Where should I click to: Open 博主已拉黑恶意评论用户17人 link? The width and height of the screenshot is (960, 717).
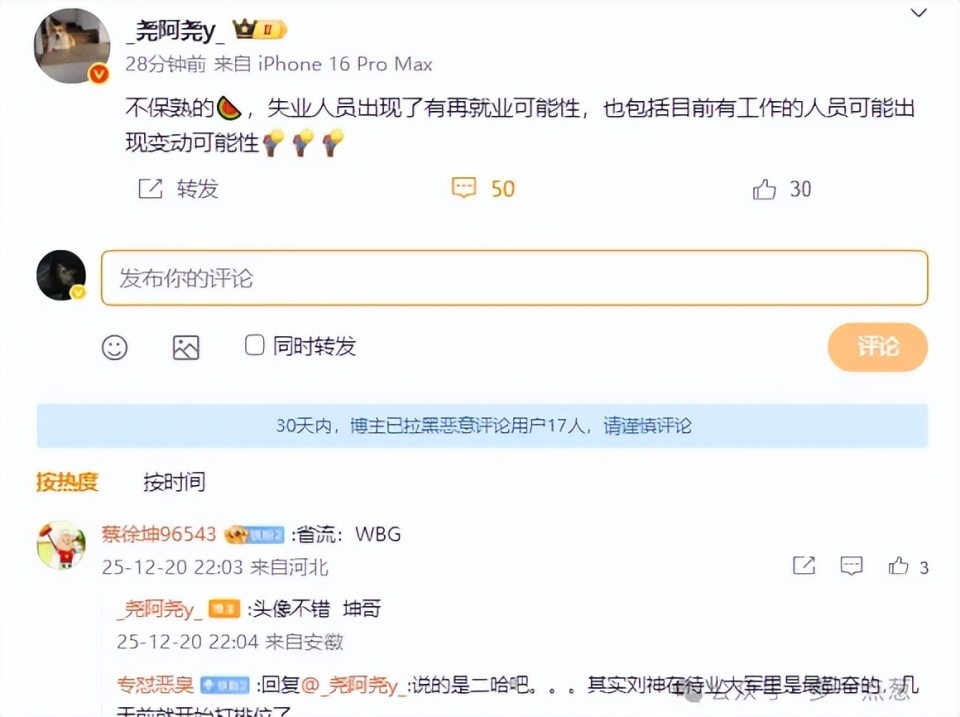tap(468, 426)
